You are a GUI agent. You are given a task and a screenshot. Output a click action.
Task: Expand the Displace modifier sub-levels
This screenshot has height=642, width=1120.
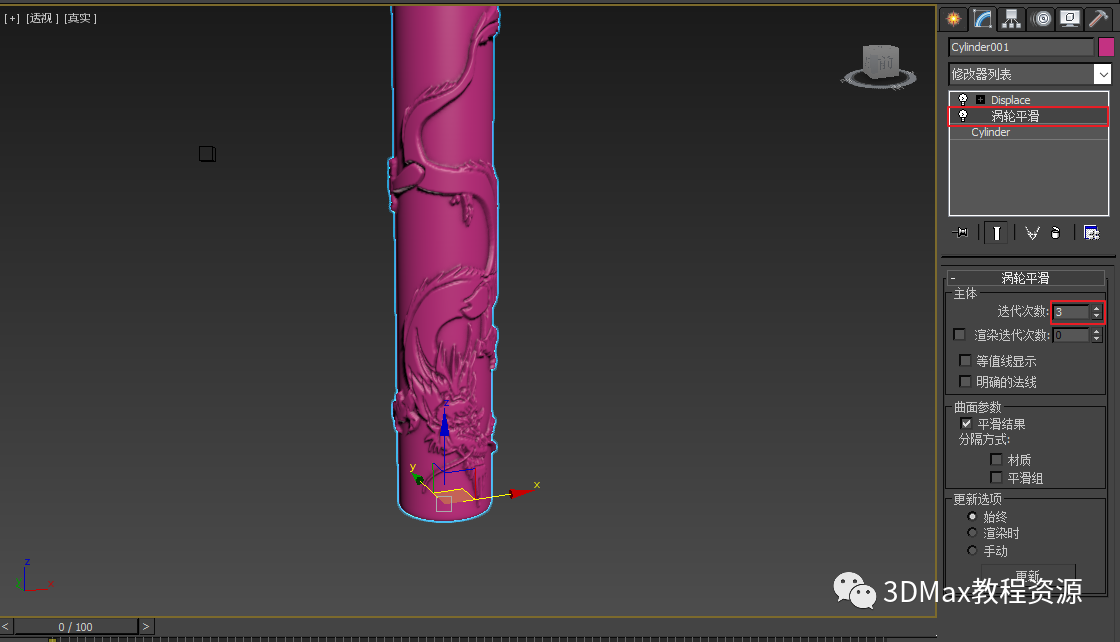(x=981, y=100)
